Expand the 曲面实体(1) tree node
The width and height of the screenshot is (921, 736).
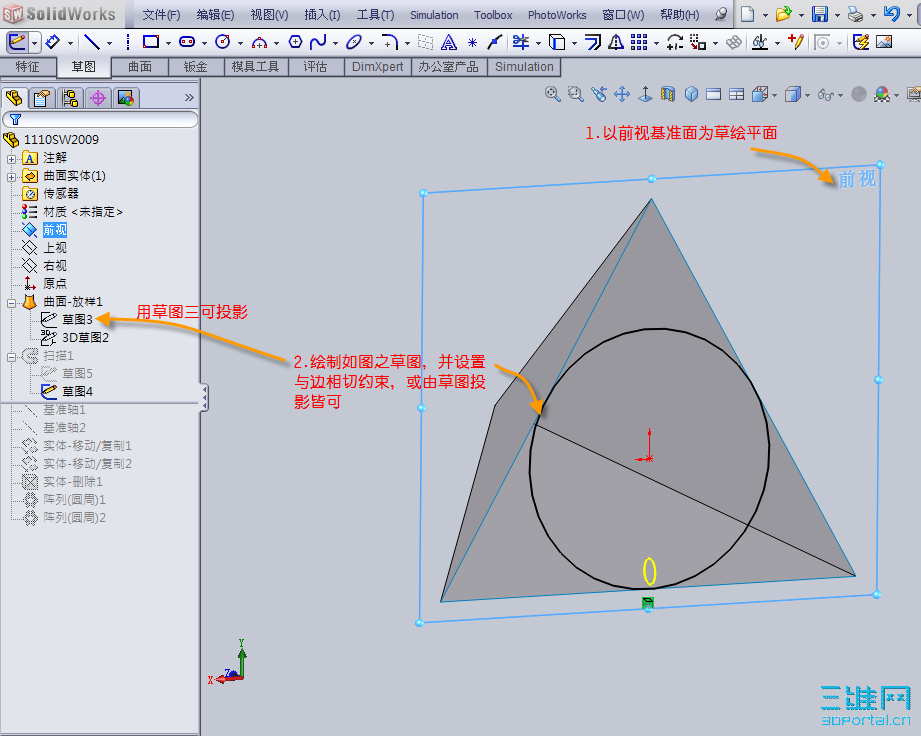coord(11,177)
